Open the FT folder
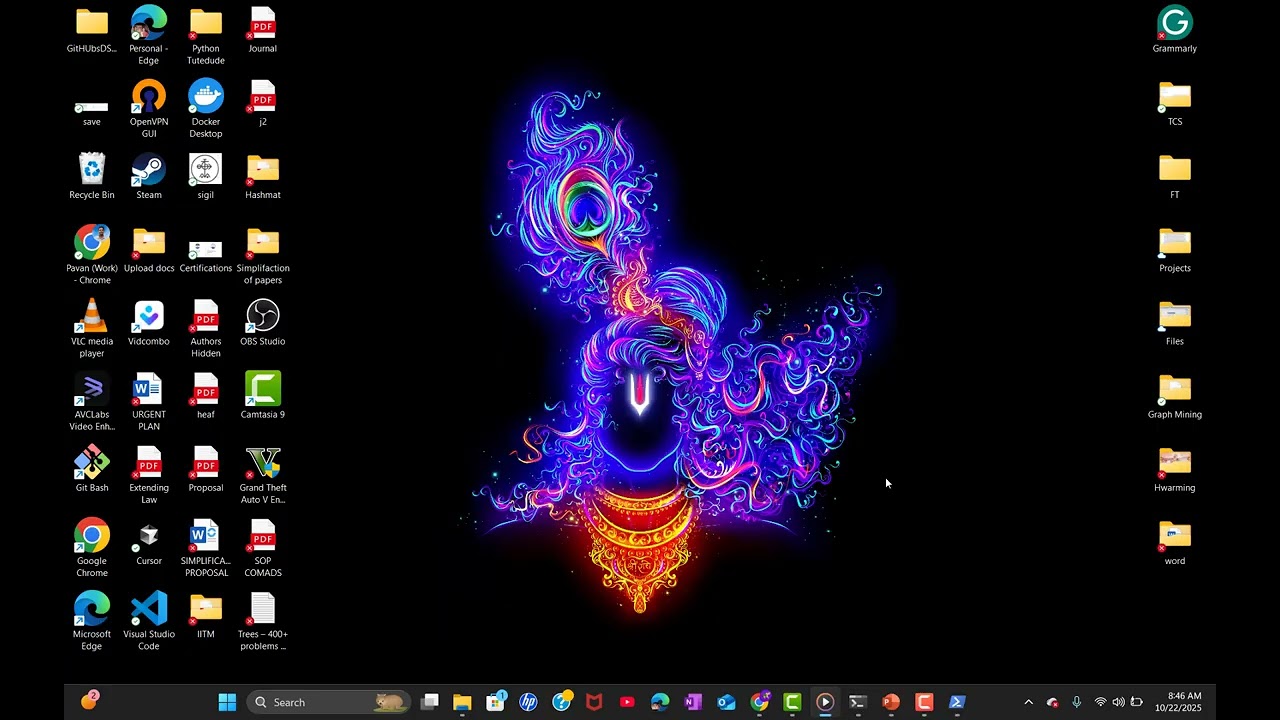 point(1175,169)
